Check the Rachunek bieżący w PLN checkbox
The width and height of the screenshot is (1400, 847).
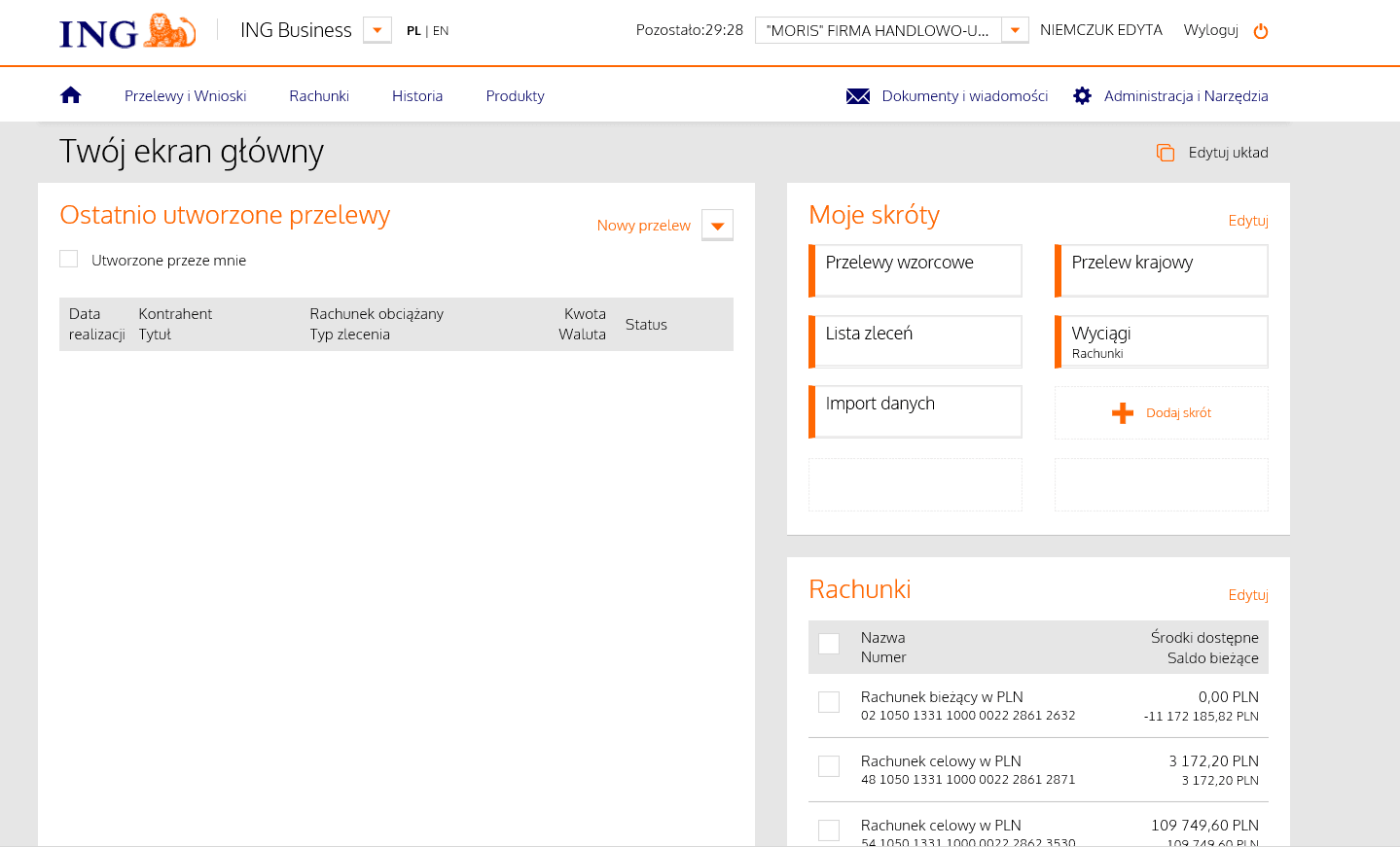(x=829, y=702)
